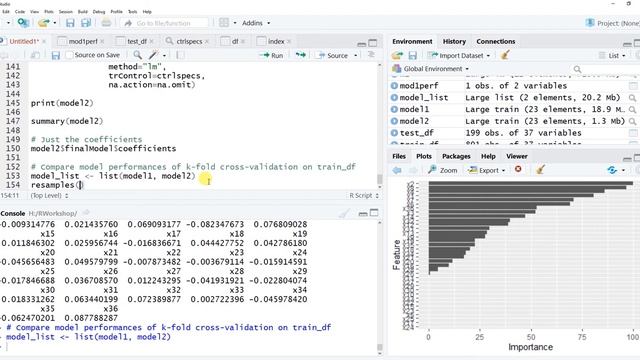Open the Files tab
The width and height of the screenshot is (640, 360).
pos(399,156)
